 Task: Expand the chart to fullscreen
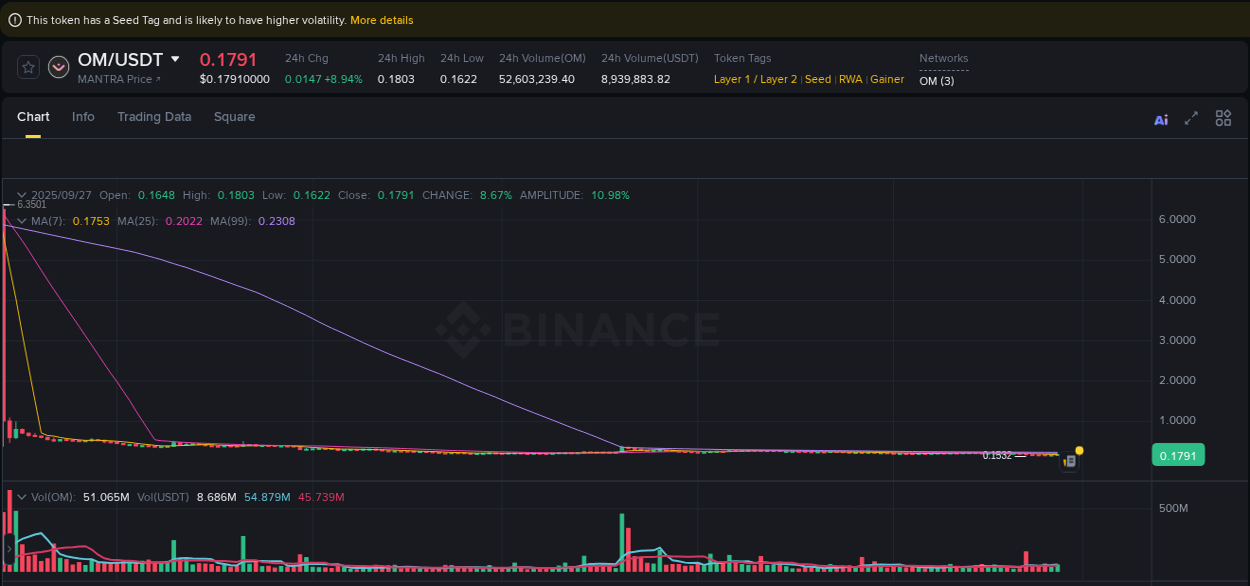pos(1191,117)
